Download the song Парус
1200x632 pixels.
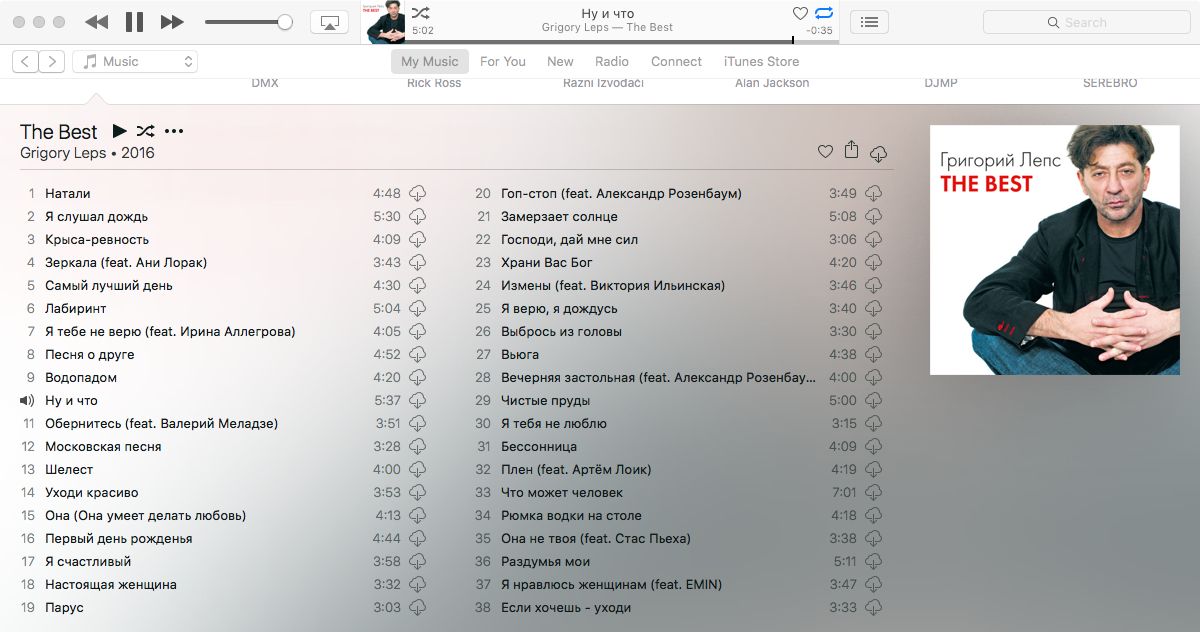[418, 608]
